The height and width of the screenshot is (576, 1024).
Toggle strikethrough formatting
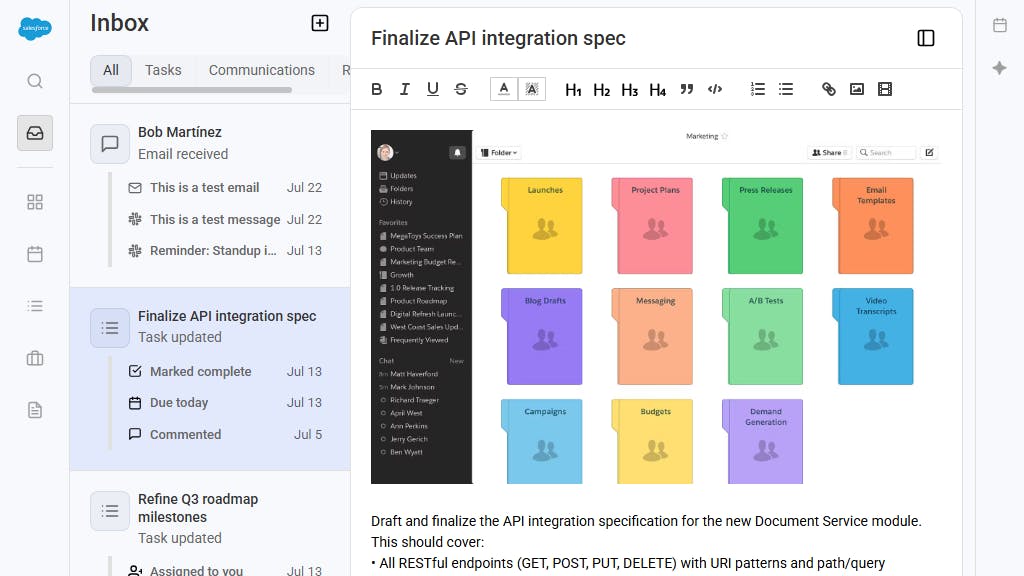point(461,89)
